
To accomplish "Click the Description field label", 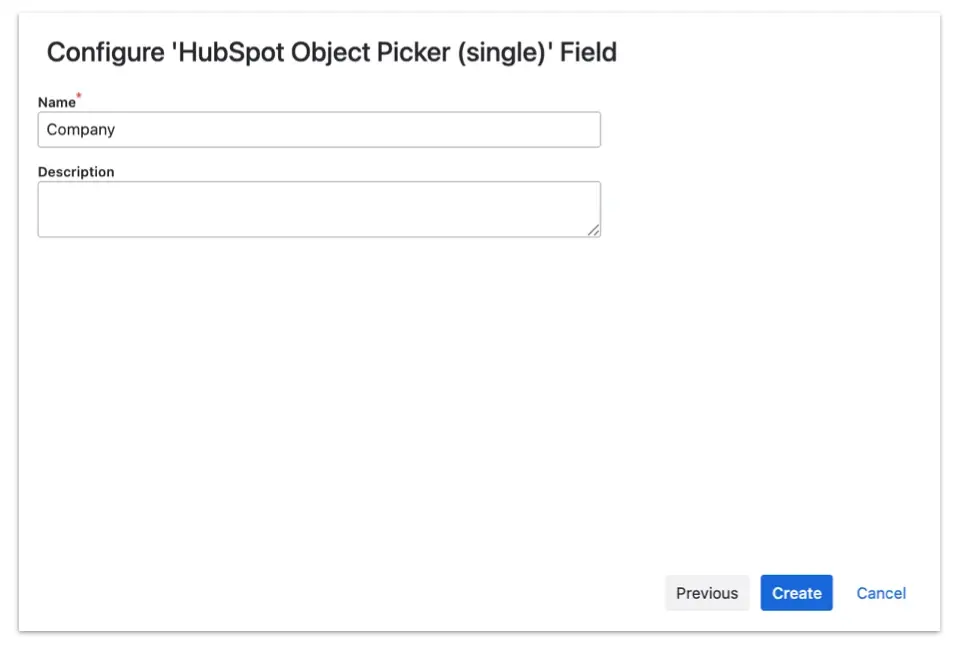I will tap(76, 171).
